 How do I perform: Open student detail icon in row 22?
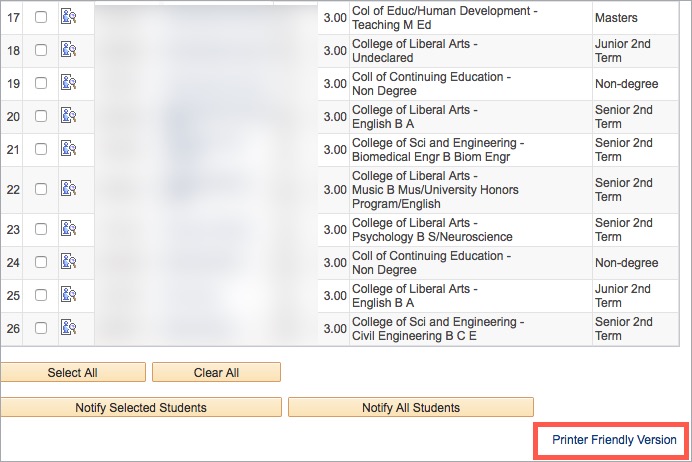pyautogui.click(x=68, y=188)
